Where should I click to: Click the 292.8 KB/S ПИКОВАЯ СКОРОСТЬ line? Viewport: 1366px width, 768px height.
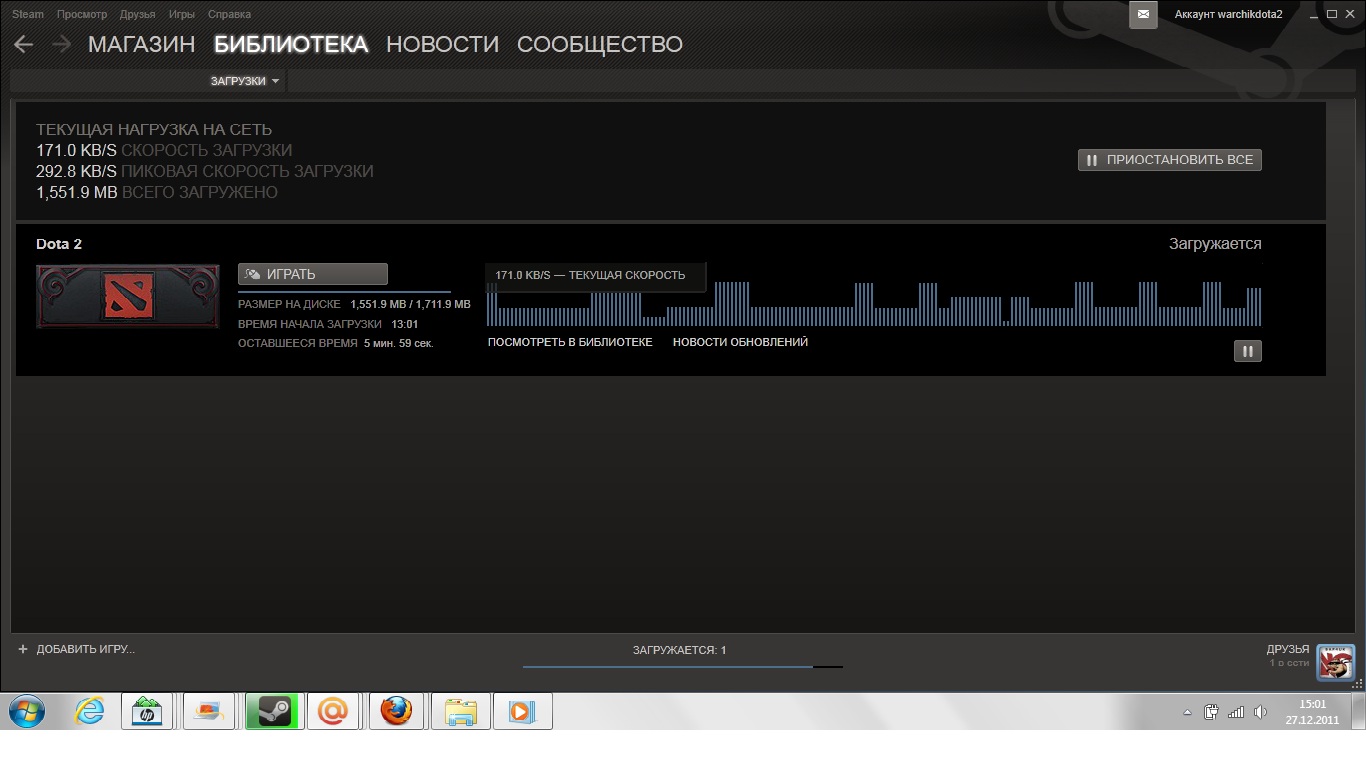pyautogui.click(x=205, y=171)
